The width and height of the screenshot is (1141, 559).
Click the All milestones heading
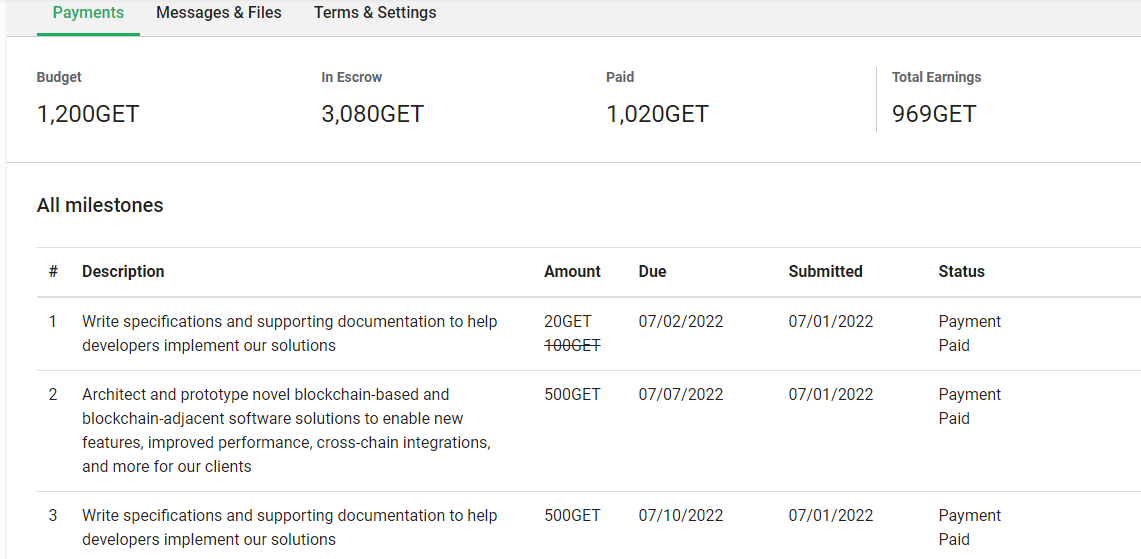click(100, 205)
